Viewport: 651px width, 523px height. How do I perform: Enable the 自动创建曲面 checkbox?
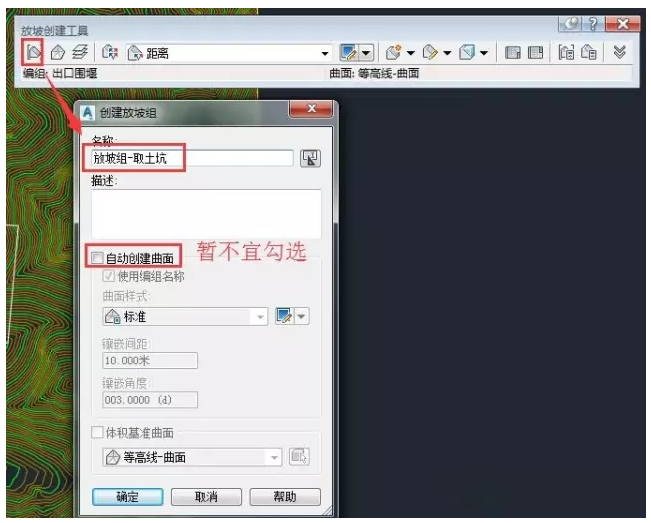[x=97, y=258]
